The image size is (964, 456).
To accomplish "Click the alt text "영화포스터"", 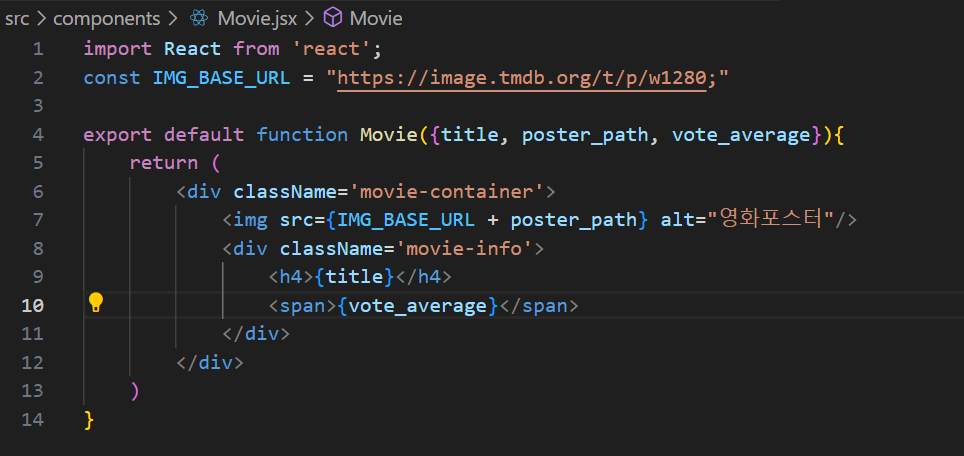I will click(x=770, y=219).
